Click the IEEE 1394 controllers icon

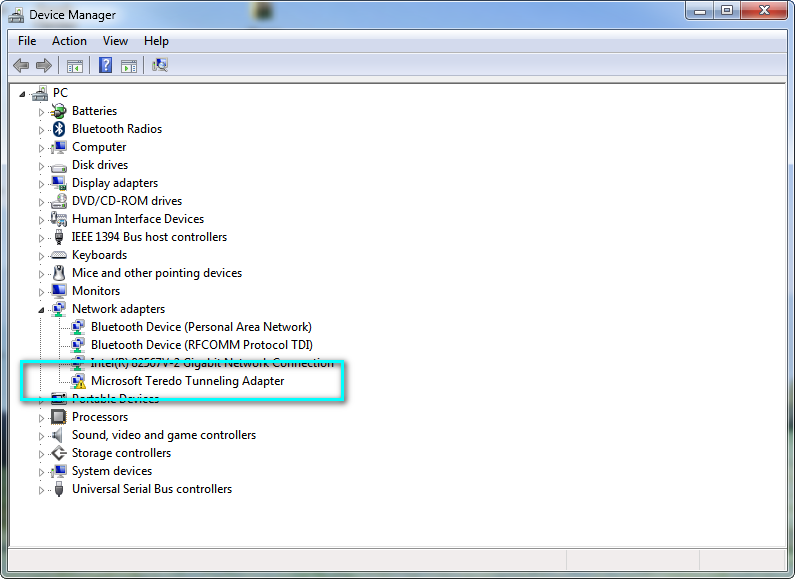pos(59,237)
